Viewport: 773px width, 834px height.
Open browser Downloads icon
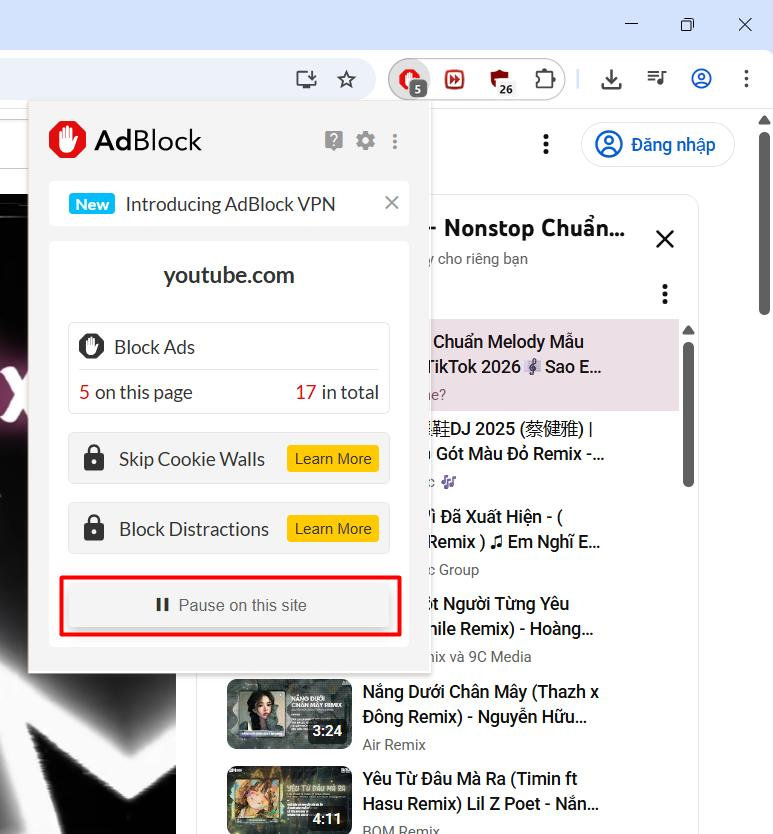tap(611, 80)
